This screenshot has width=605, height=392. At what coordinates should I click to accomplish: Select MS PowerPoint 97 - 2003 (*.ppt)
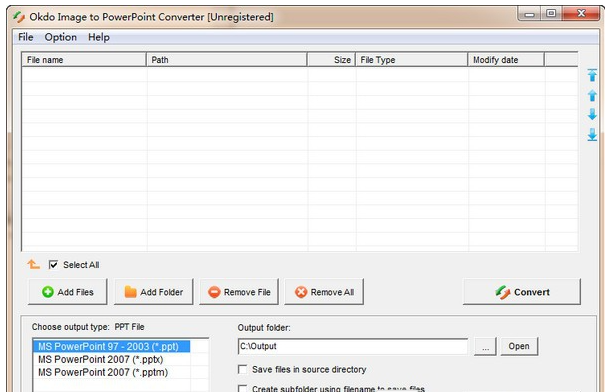[x=112, y=346]
